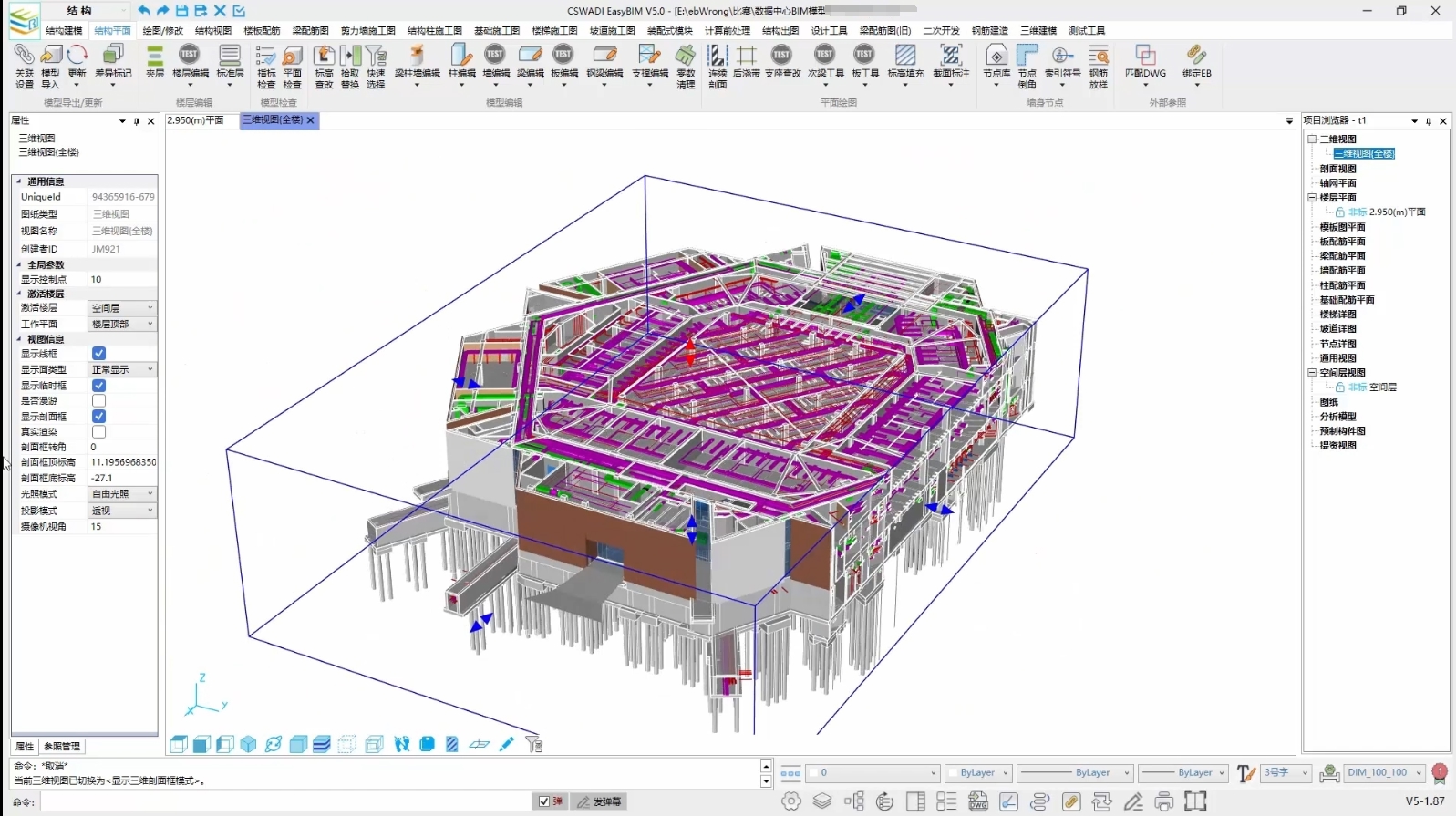Open the 显示面类型 dropdown
This screenshot has width=1456, height=816.
pyautogui.click(x=122, y=369)
